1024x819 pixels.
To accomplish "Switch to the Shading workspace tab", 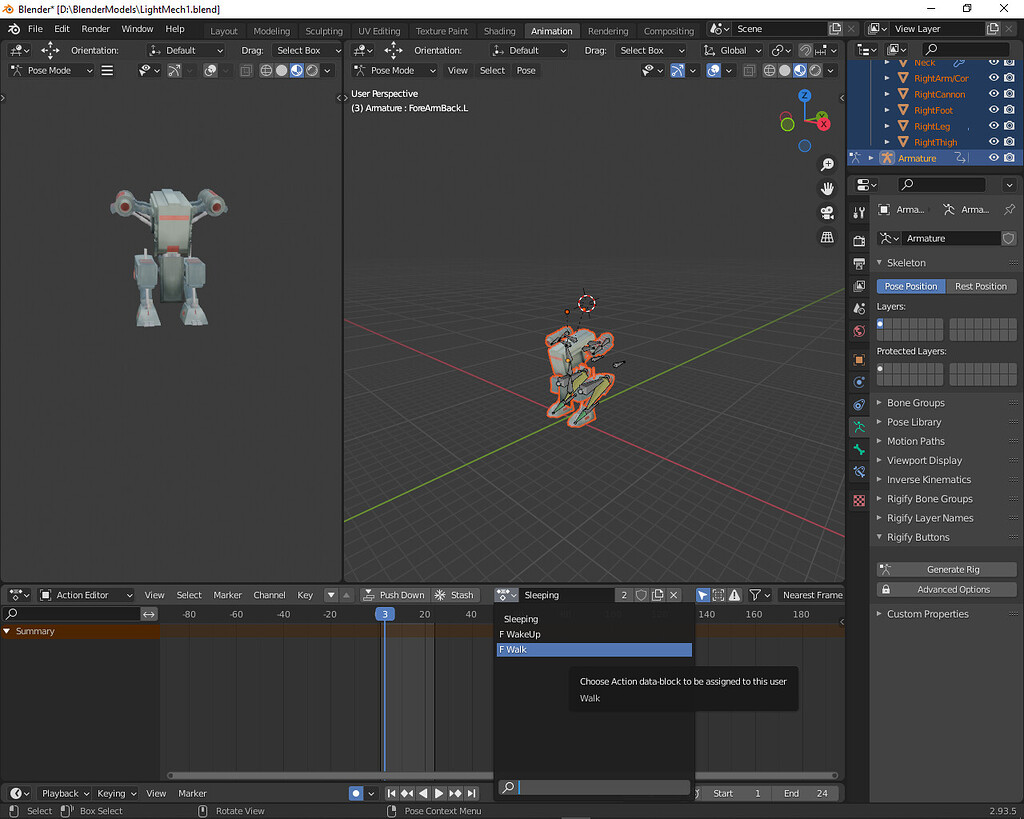I will 499,30.
